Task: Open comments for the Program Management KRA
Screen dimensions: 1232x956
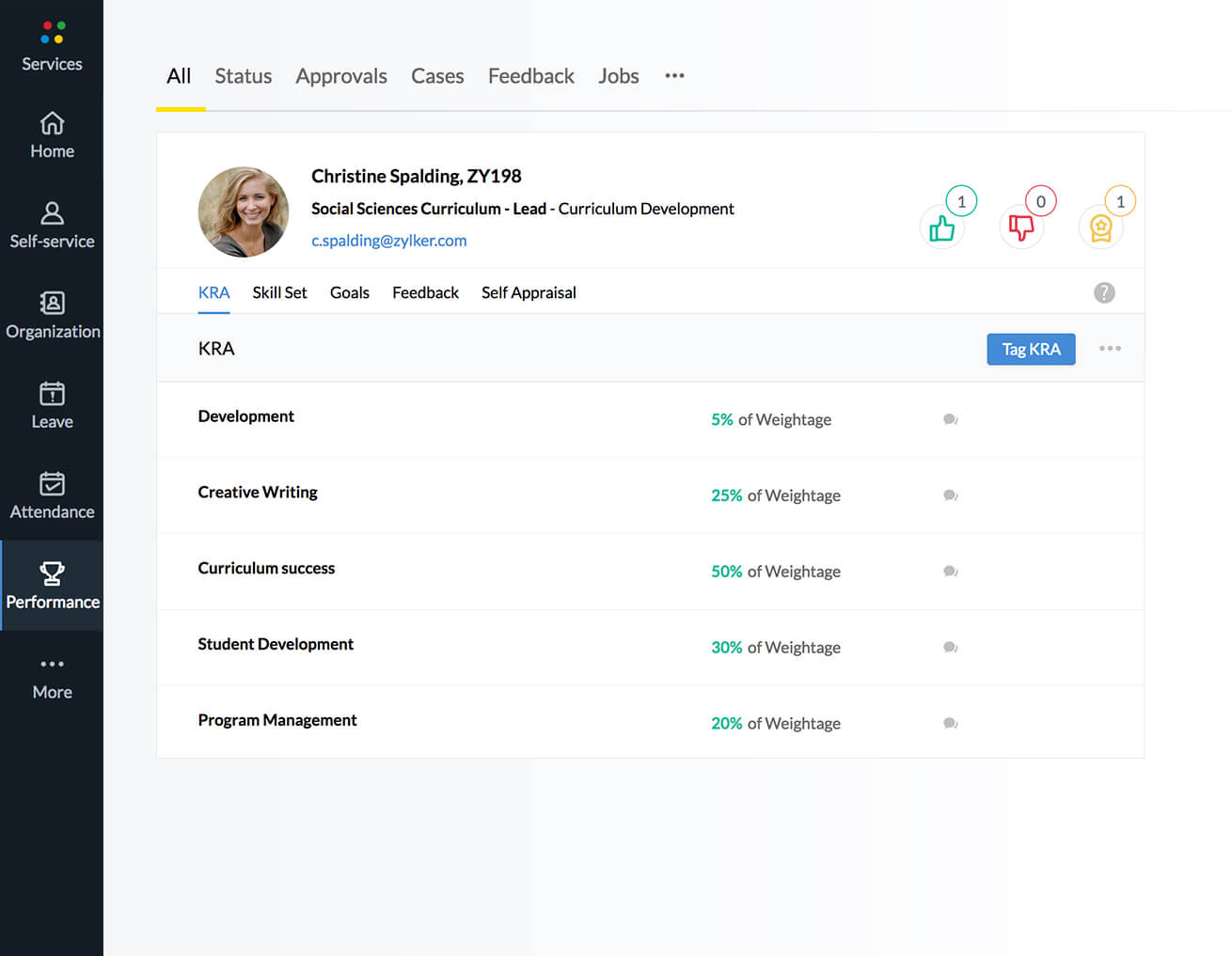Action: coord(950,724)
